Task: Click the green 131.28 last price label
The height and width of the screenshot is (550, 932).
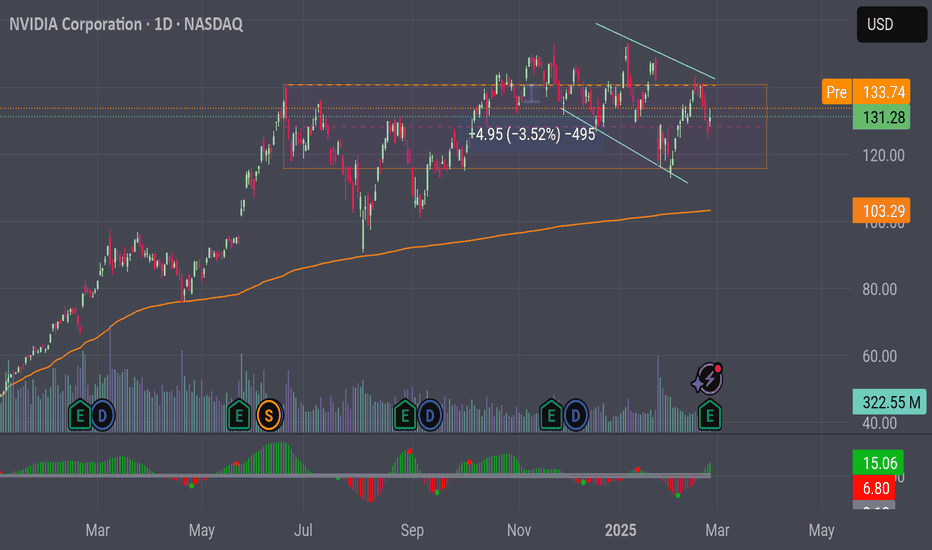Action: (x=881, y=117)
